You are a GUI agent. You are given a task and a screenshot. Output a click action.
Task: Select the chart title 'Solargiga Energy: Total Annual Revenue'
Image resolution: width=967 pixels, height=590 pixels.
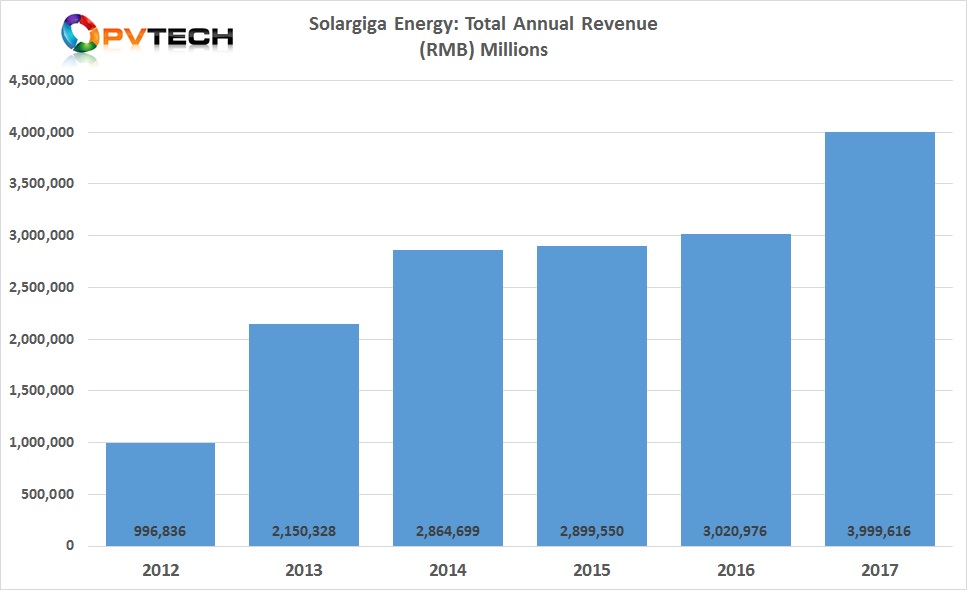483,24
